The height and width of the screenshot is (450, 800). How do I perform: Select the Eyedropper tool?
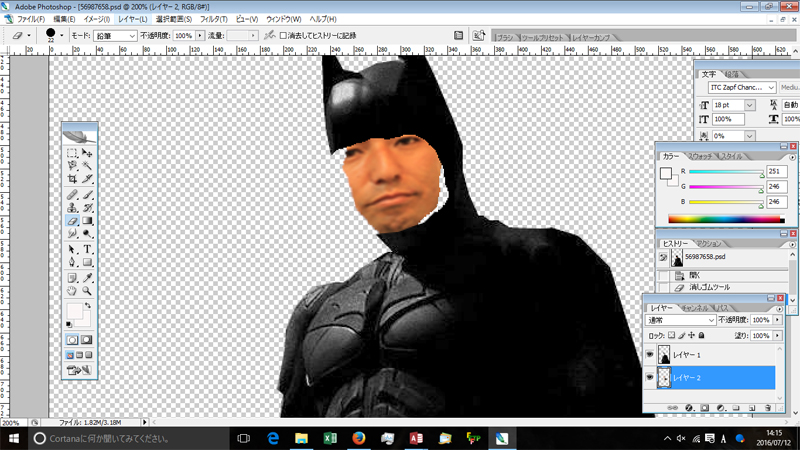(x=87, y=278)
